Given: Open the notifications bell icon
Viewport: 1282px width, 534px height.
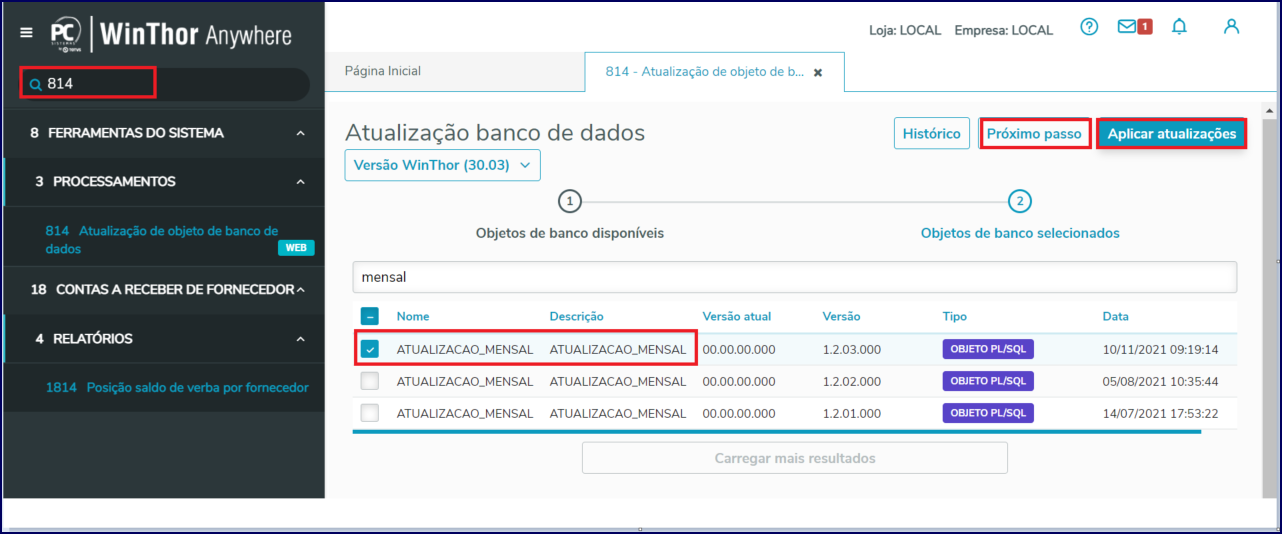Looking at the screenshot, I should [1179, 27].
